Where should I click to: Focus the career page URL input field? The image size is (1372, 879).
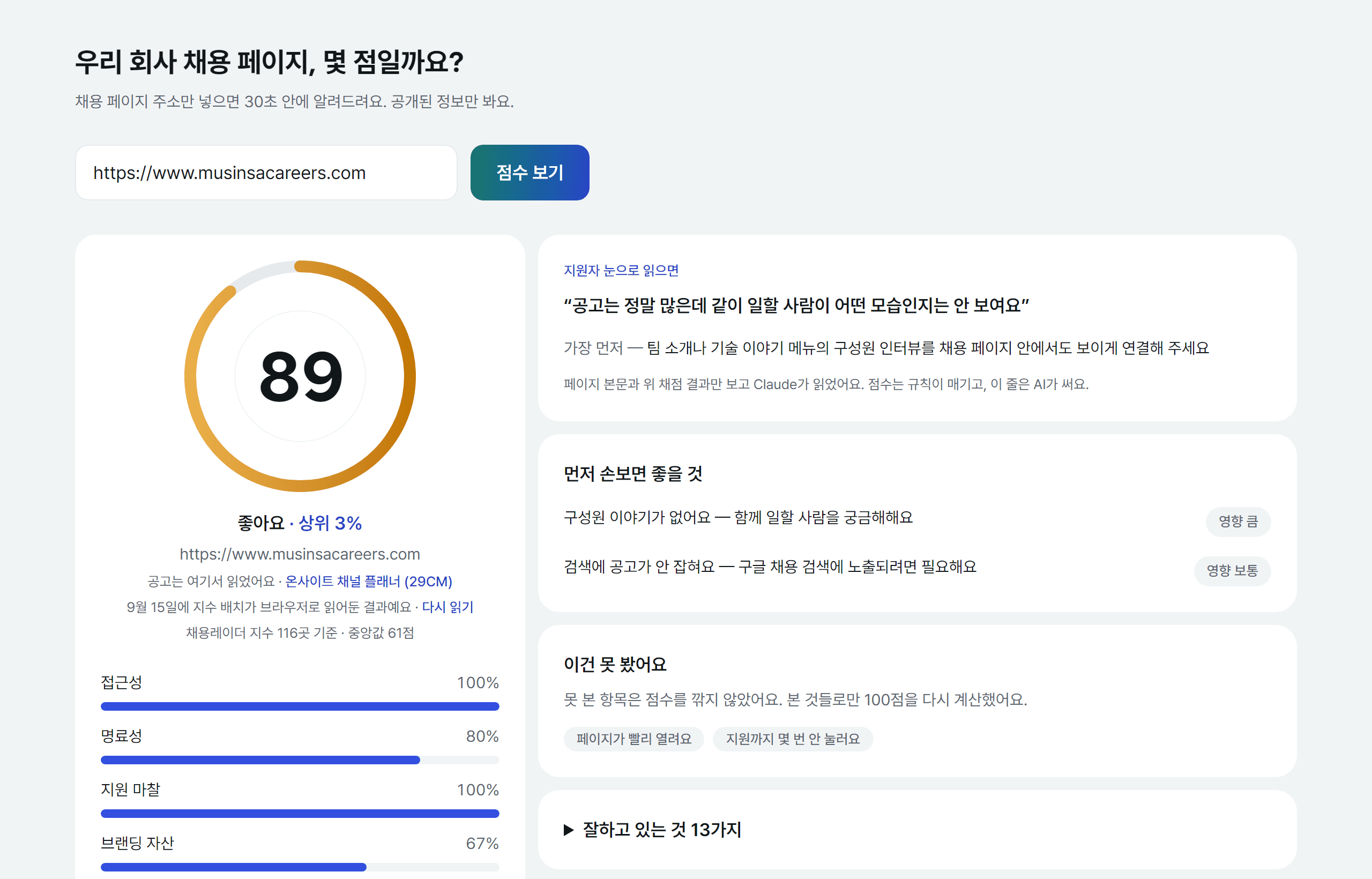coord(266,173)
